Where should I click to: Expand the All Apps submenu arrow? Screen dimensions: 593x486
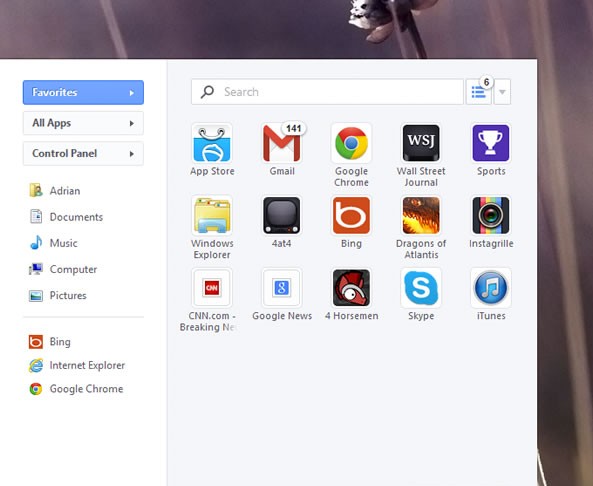132,123
